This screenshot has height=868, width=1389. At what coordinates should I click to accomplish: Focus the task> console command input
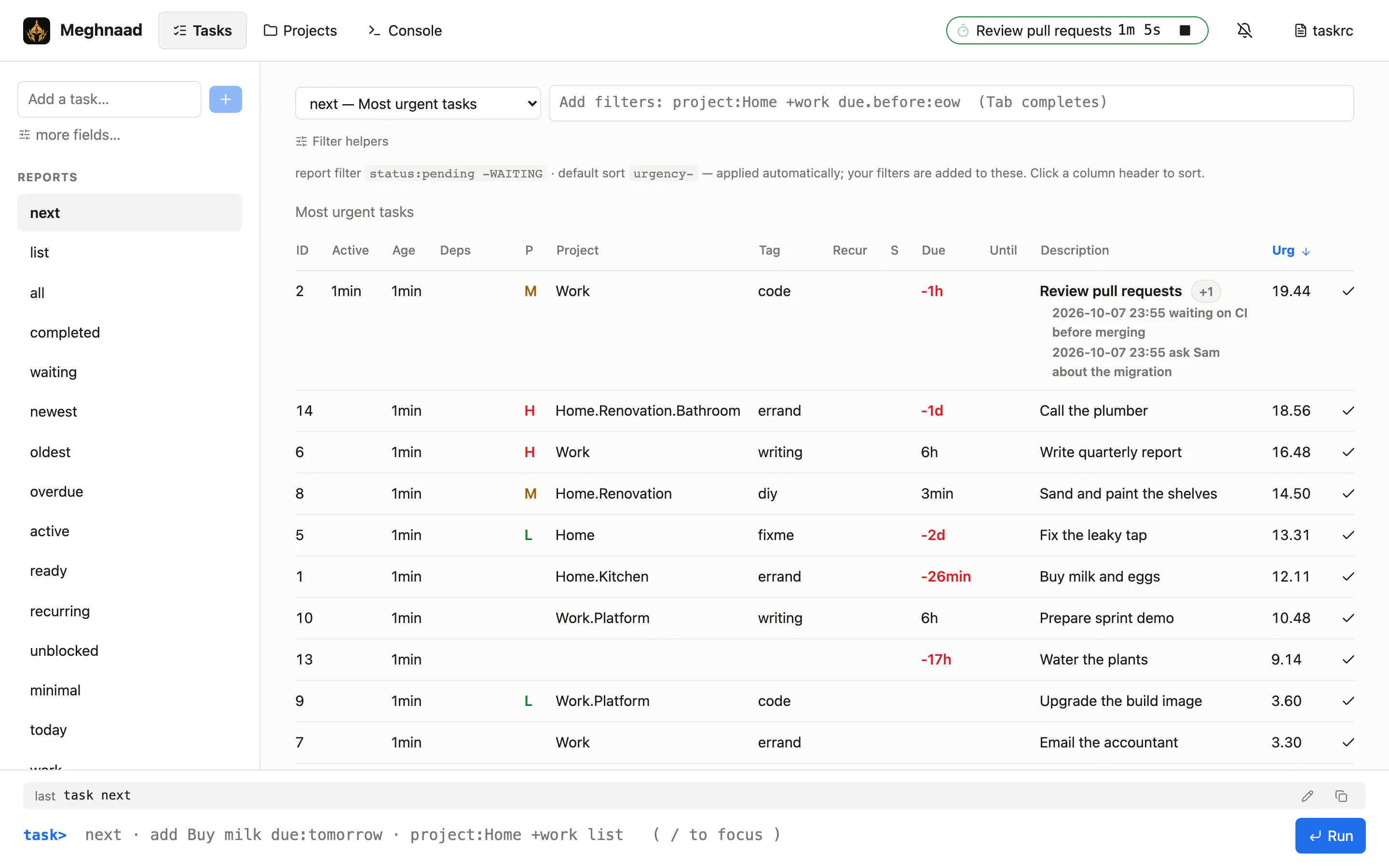tap(683, 835)
